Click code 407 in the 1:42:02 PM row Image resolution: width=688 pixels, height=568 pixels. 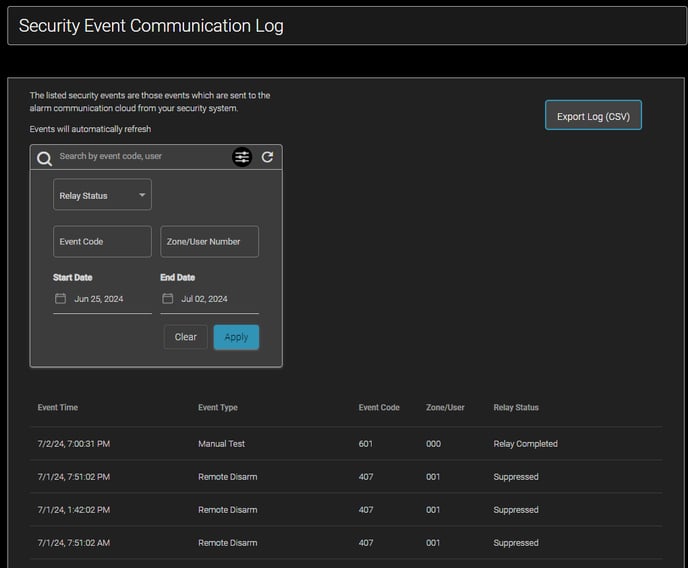366,510
